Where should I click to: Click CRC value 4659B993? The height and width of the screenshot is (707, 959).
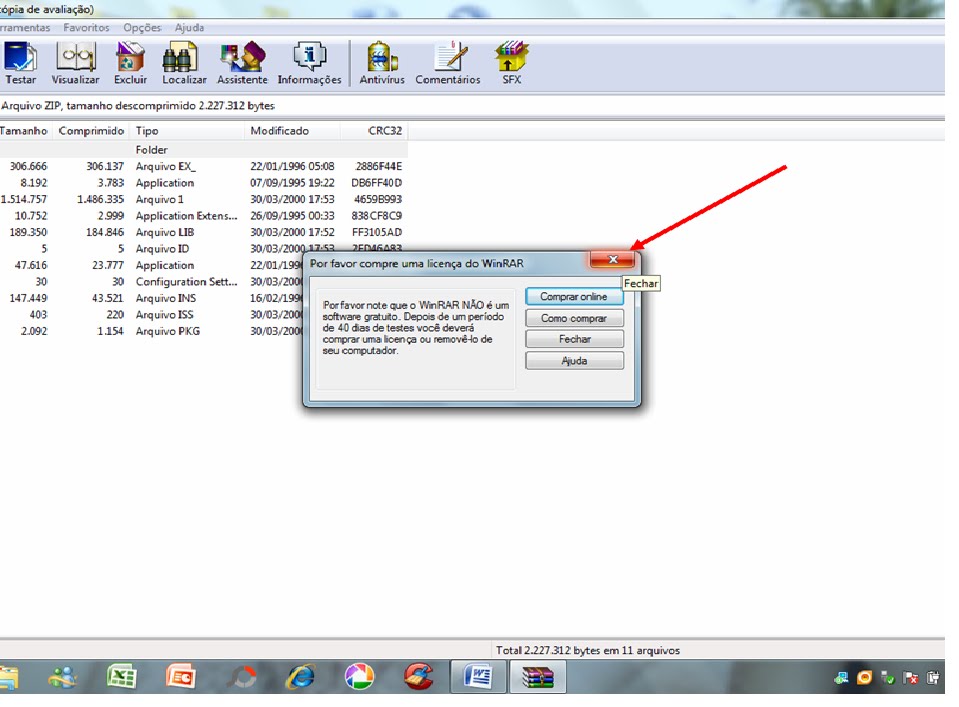click(377, 199)
